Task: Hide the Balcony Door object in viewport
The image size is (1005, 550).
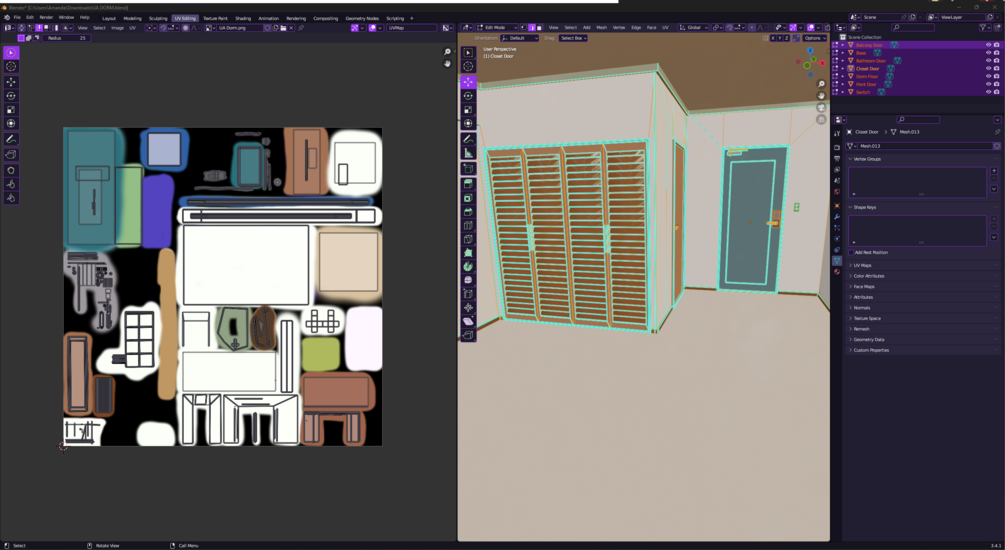Action: tap(988, 45)
